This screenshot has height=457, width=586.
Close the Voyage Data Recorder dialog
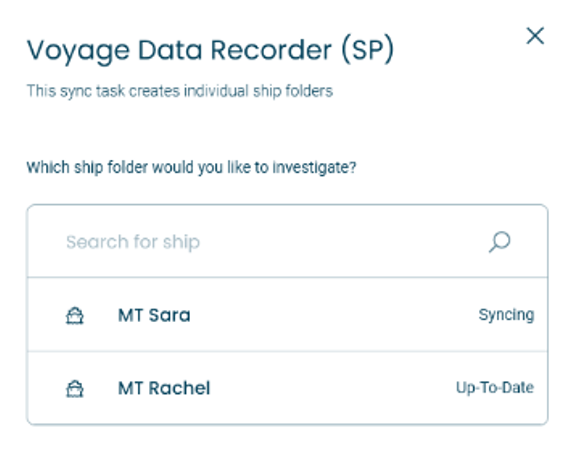[x=535, y=36]
